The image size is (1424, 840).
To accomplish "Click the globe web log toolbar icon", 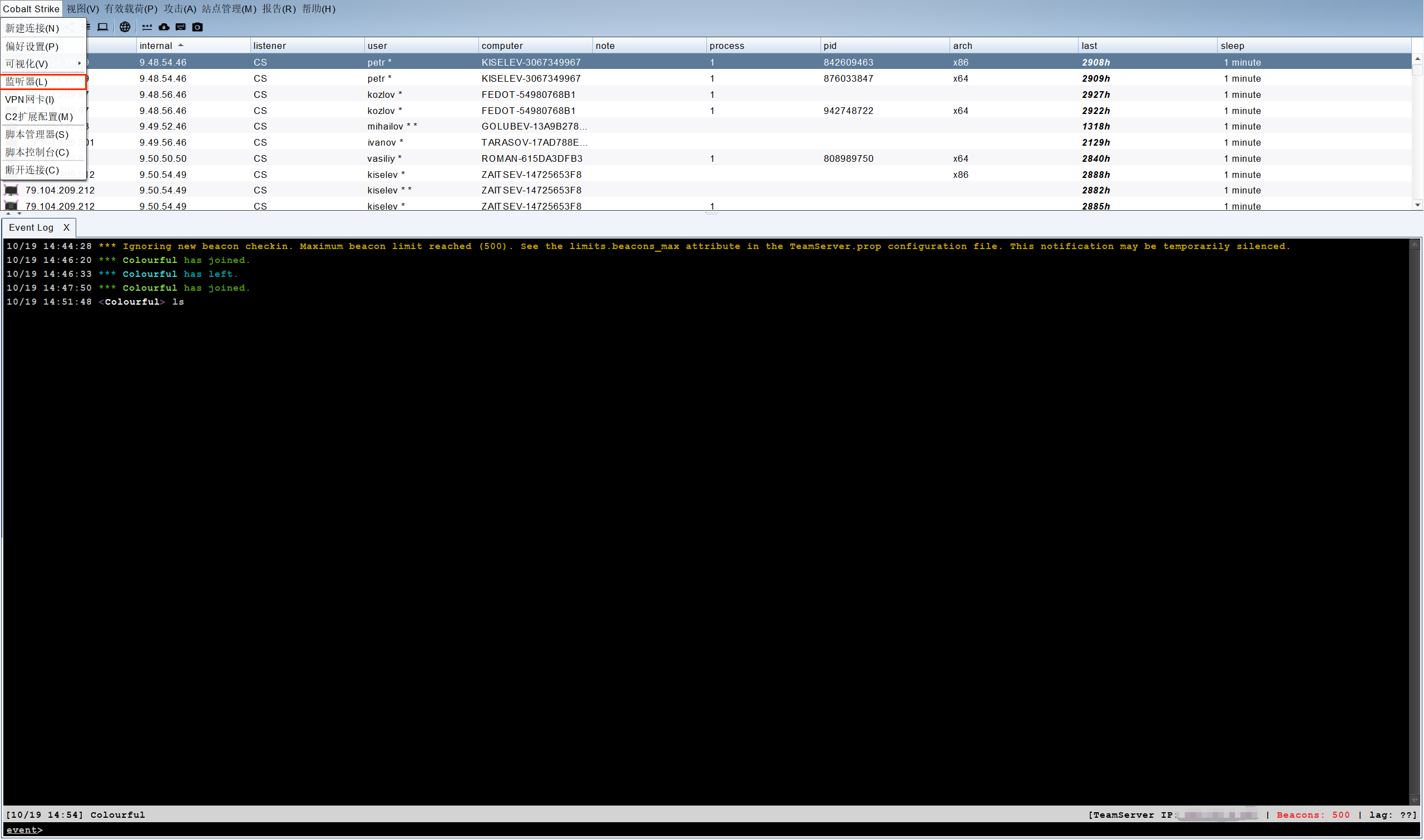I will pyautogui.click(x=125, y=27).
